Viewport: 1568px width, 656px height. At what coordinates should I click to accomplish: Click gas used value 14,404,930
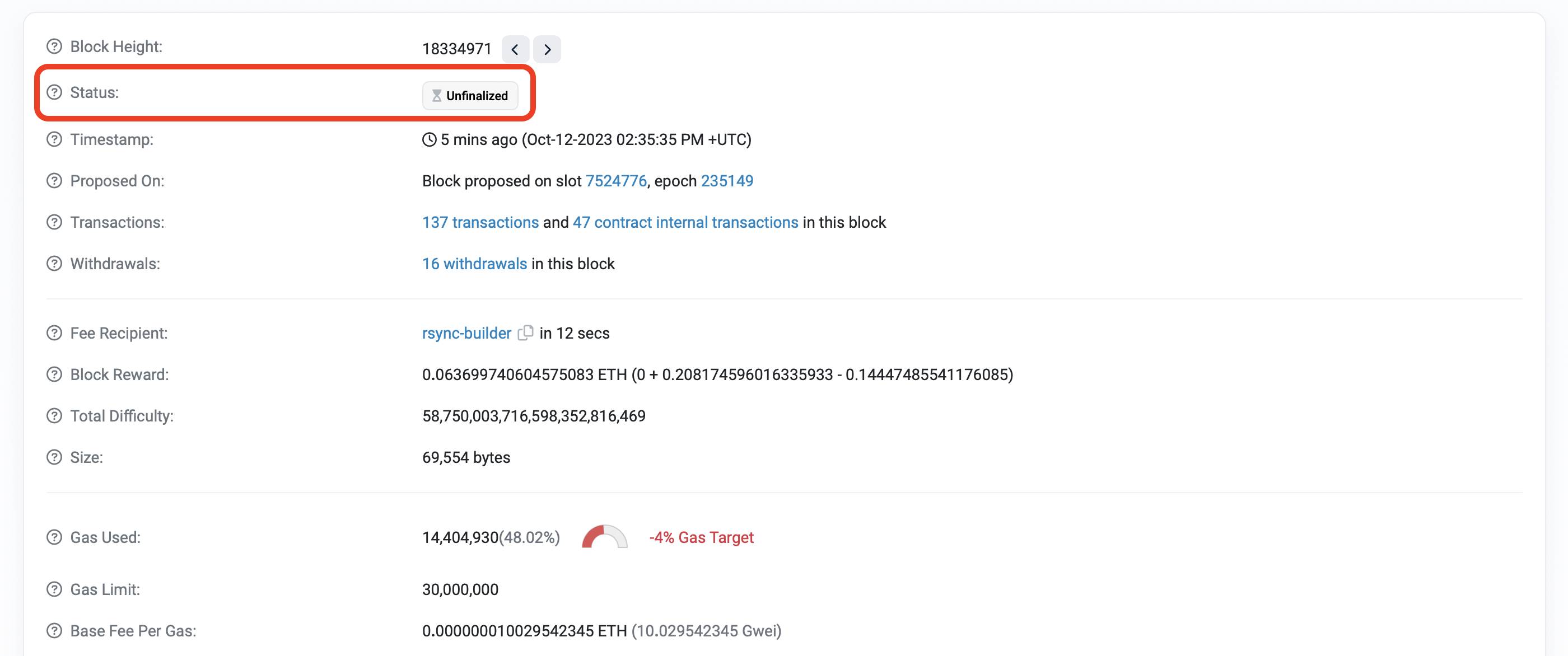click(460, 537)
